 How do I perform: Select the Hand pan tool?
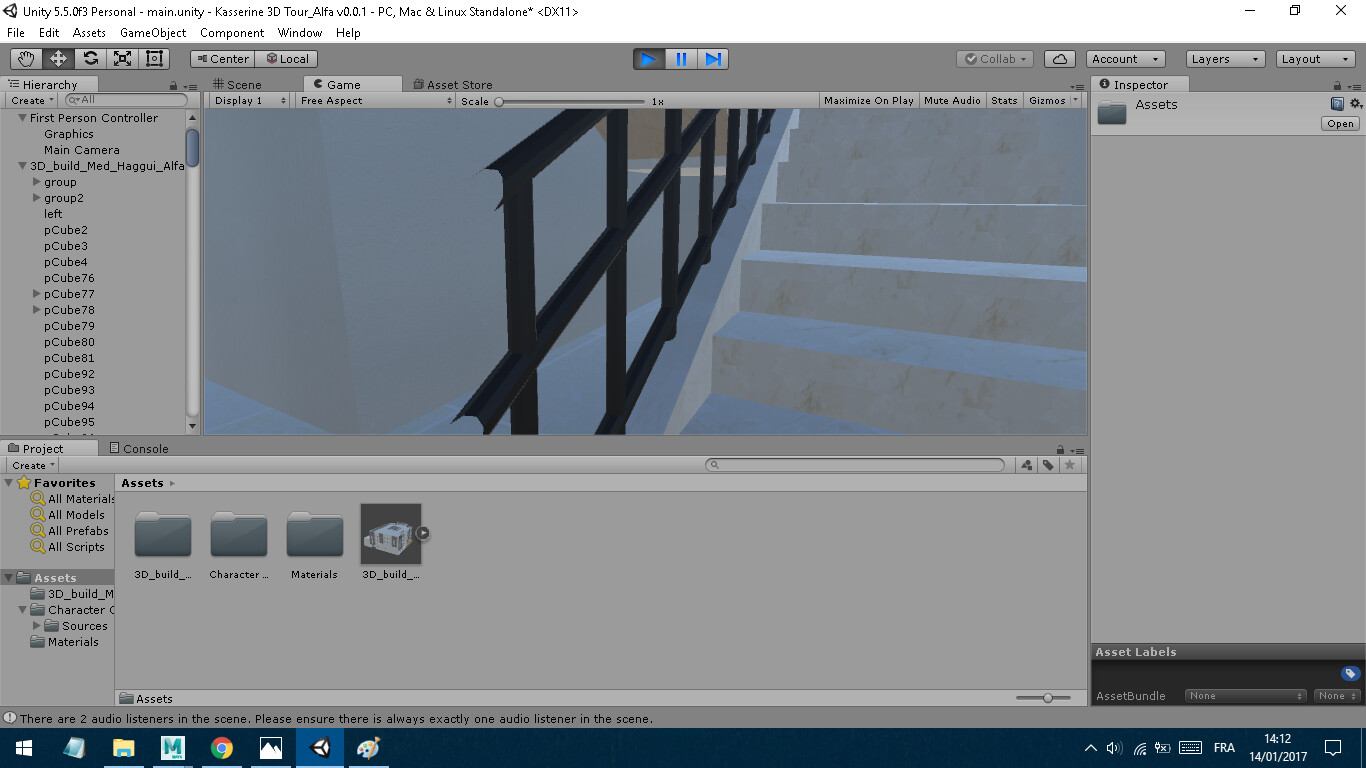[x=26, y=58]
